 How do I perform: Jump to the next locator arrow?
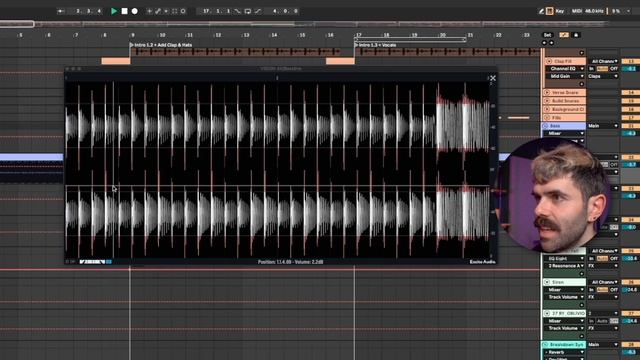click(551, 42)
